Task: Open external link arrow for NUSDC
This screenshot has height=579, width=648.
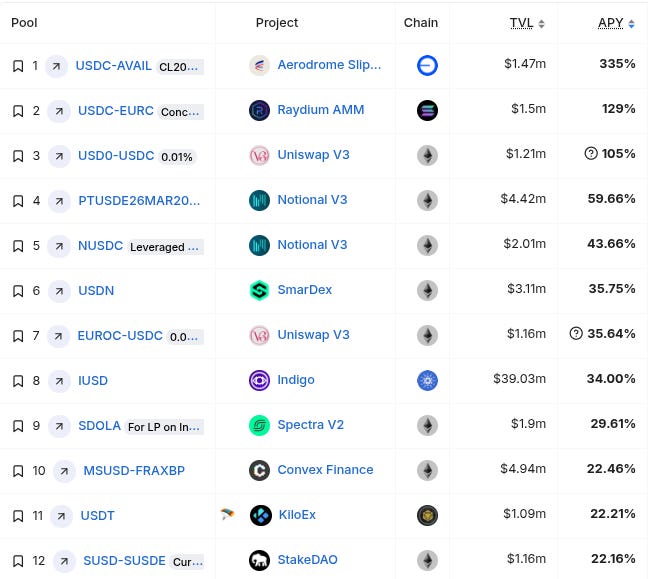Action: [59, 246]
